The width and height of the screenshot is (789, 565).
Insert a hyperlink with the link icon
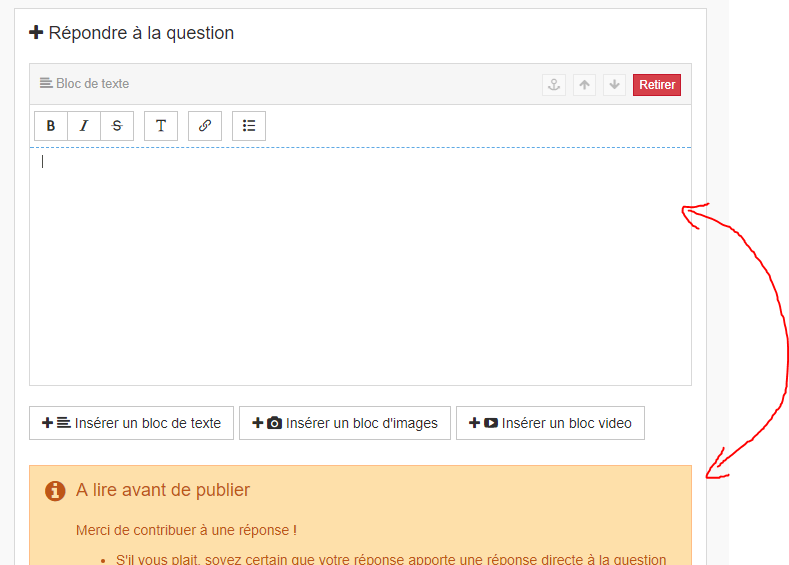205,126
